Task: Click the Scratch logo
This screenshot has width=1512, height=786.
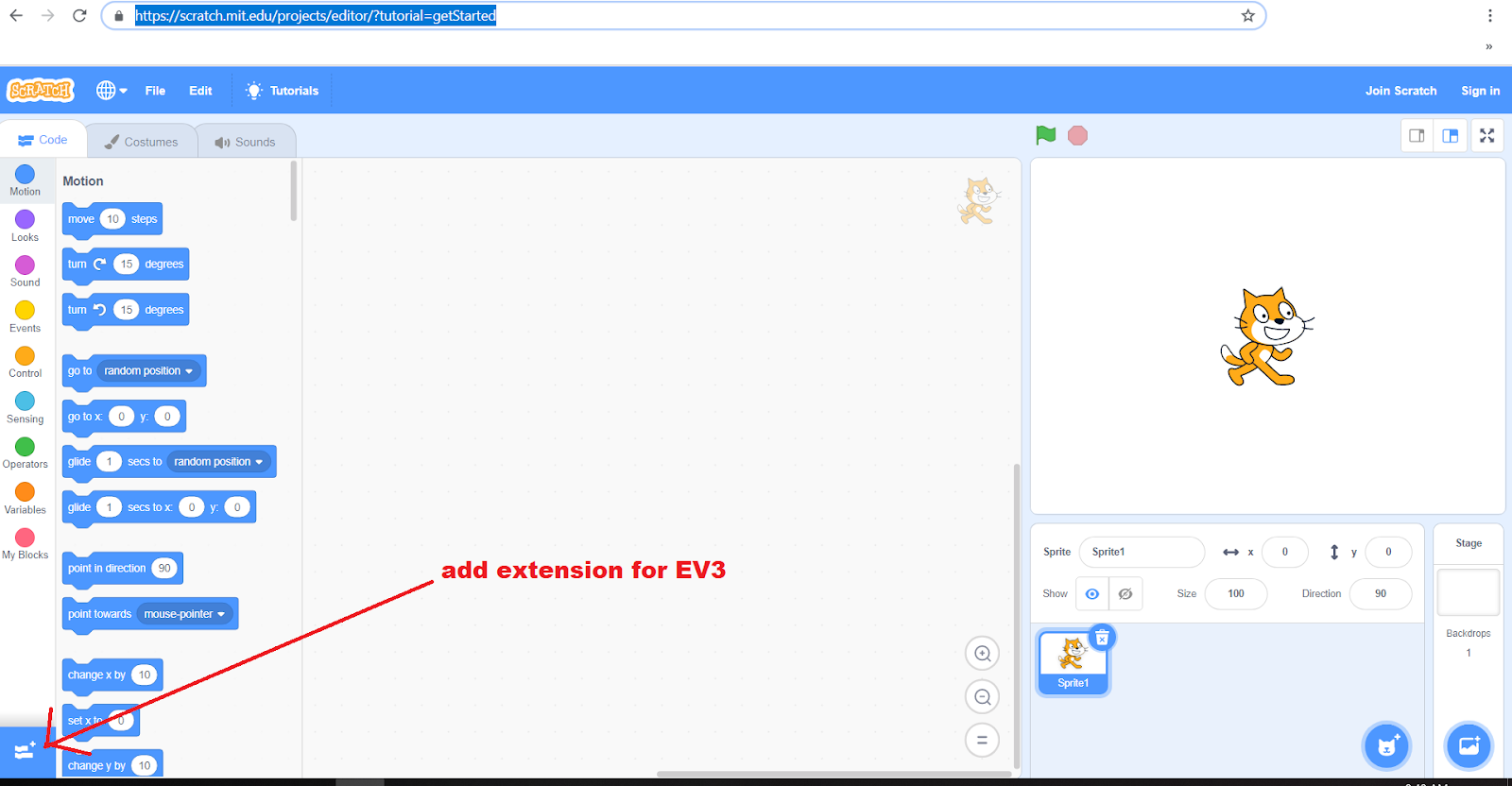Action: point(41,91)
